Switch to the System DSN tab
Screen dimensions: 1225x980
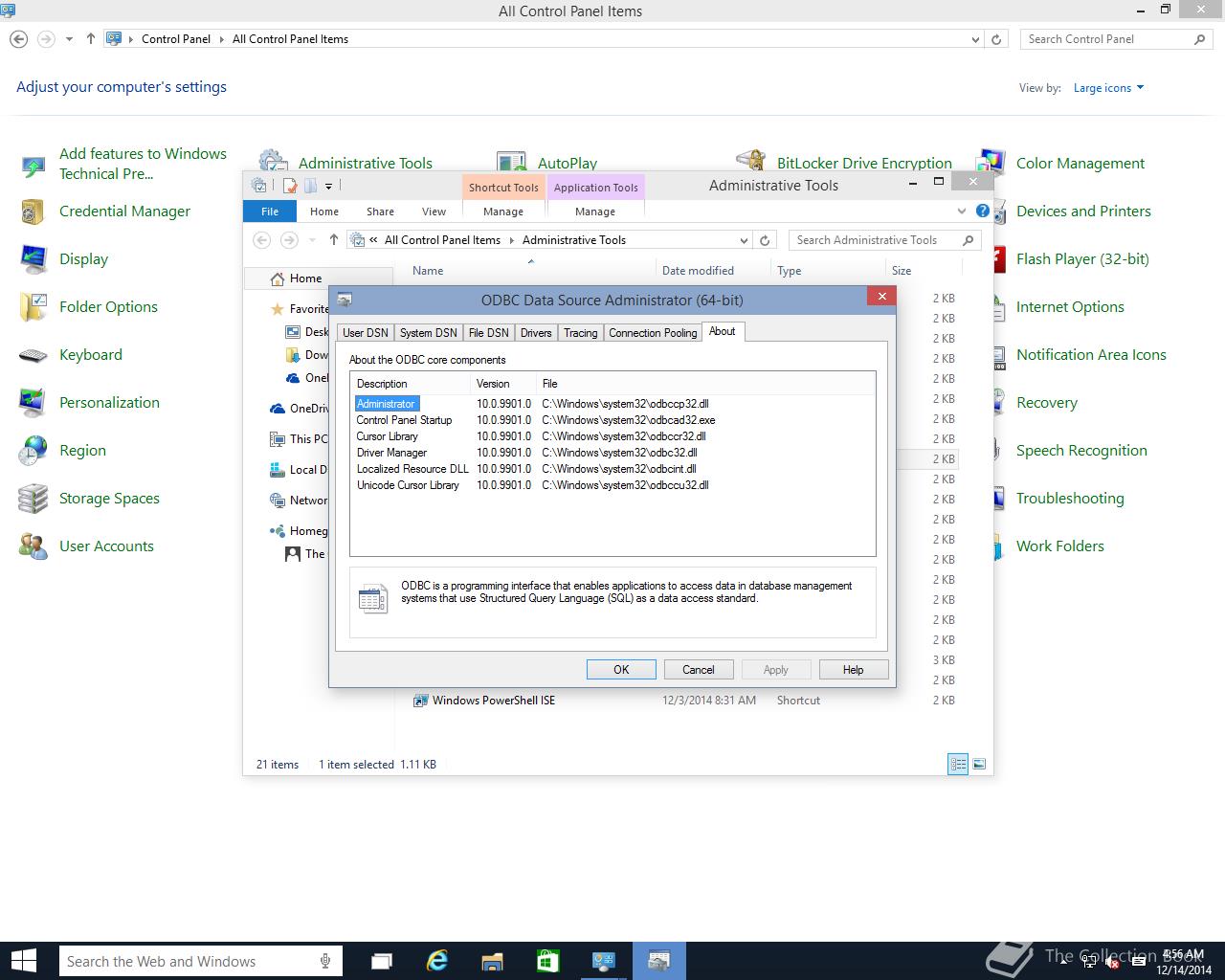pyautogui.click(x=428, y=332)
